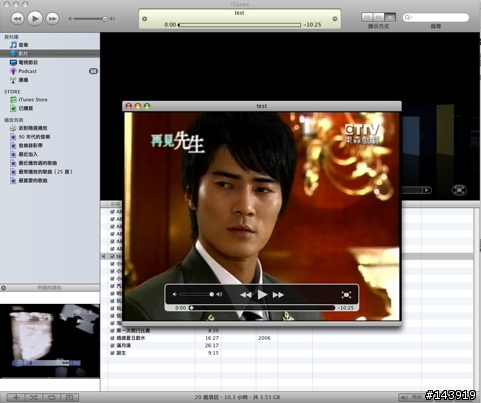Click the "2006" year cell
Viewport: 481px width, 403px height.
pos(264,338)
